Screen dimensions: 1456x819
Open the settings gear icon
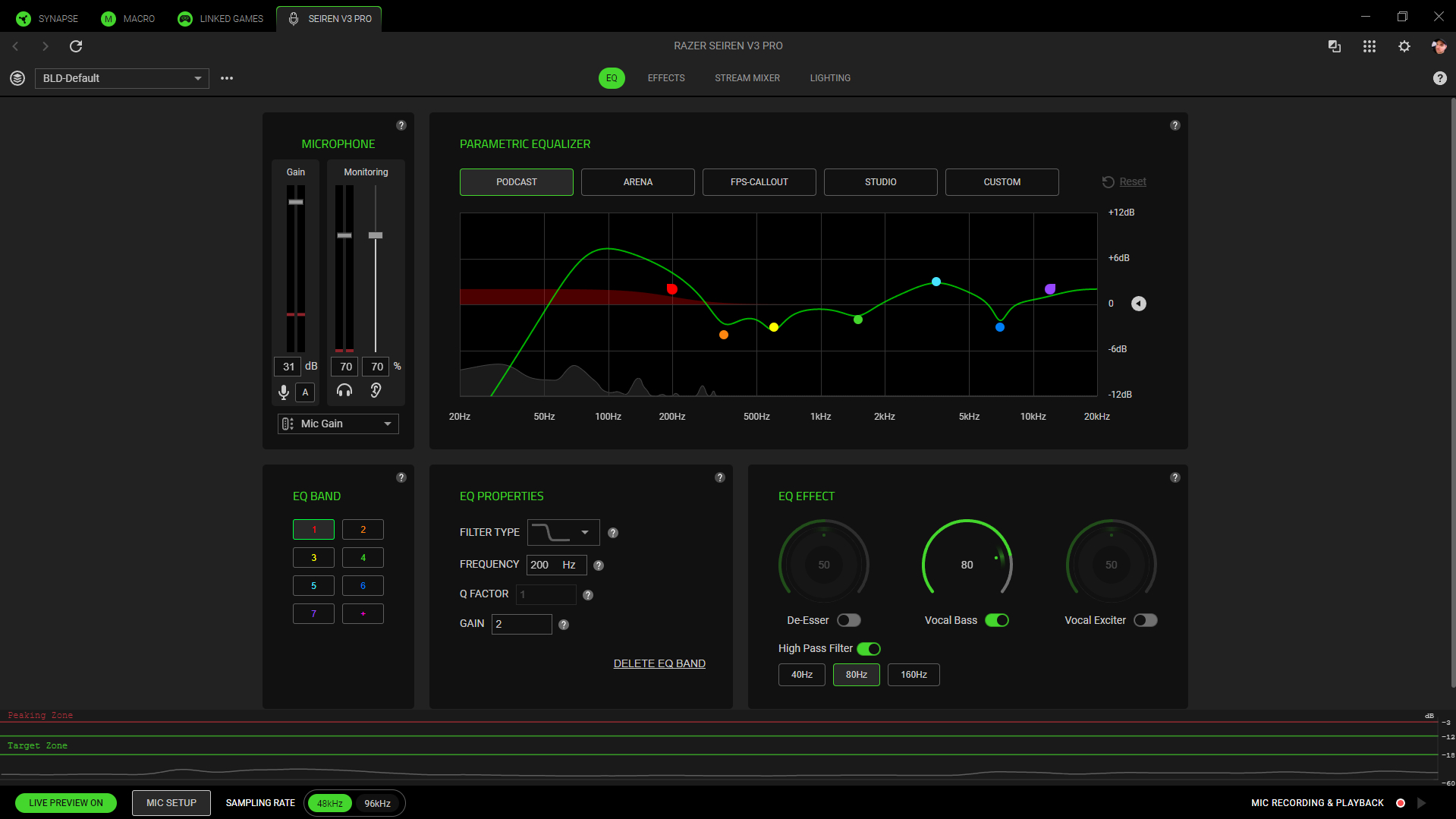pos(1404,46)
